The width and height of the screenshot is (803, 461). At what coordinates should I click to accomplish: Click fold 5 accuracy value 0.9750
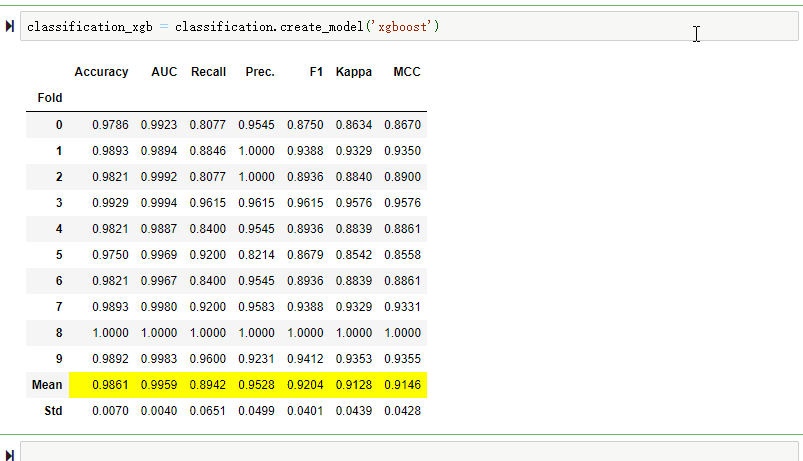tap(110, 255)
